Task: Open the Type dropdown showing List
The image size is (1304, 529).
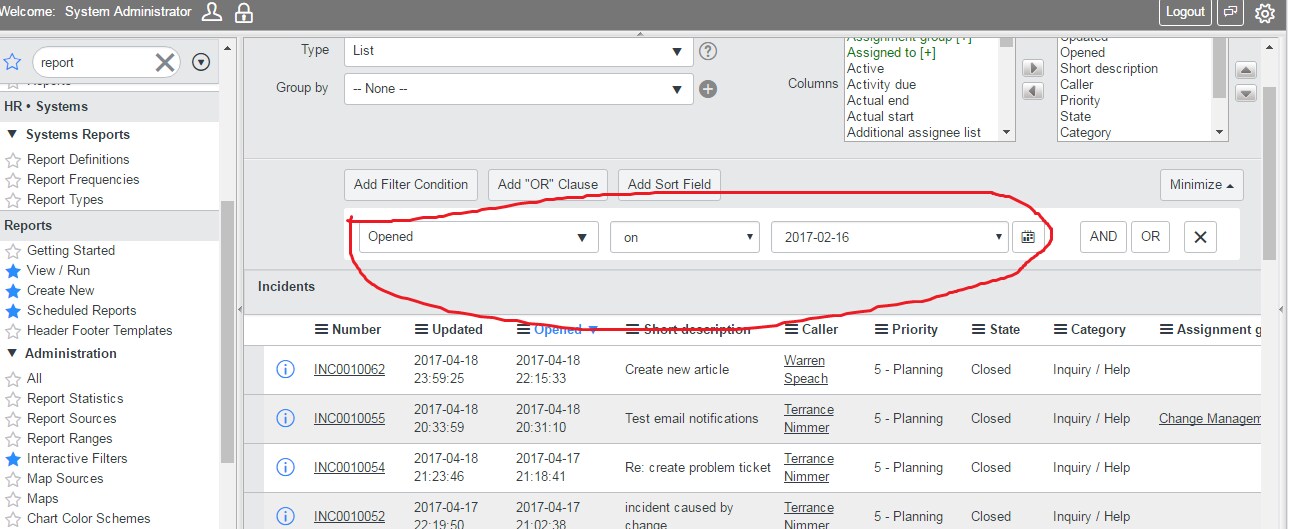Action: click(518, 51)
